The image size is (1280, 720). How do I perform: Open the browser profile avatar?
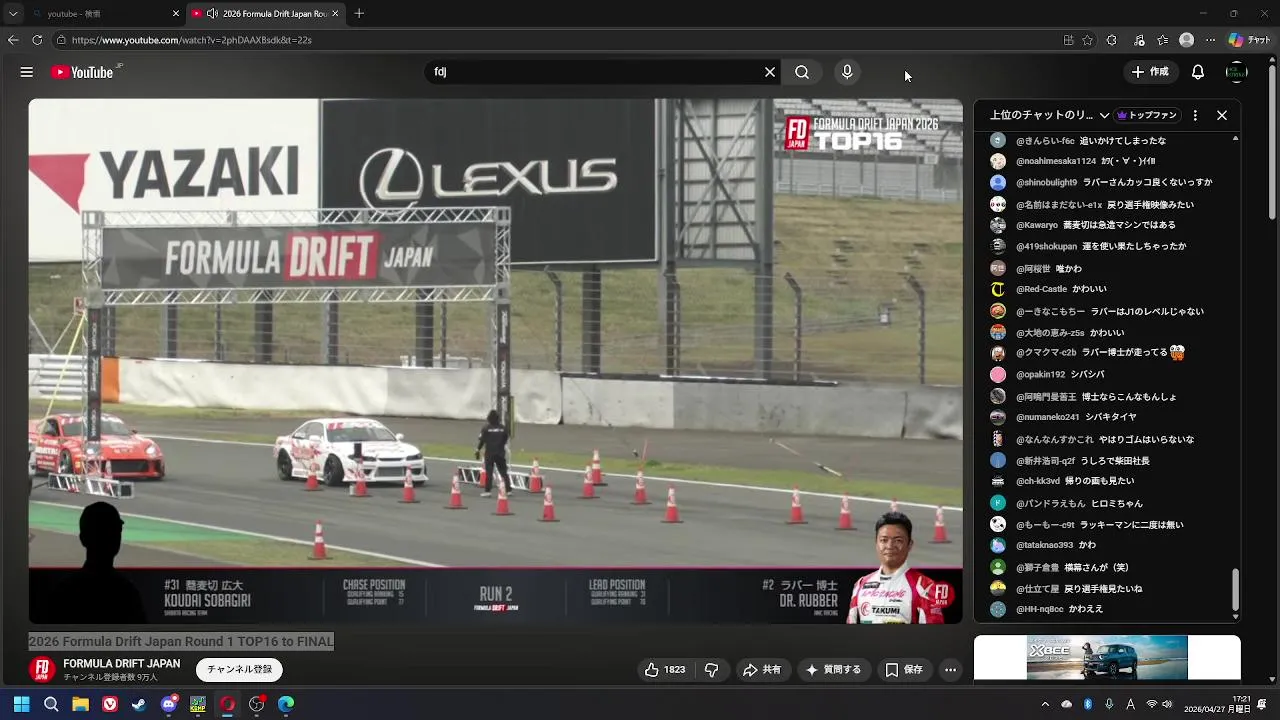[1186, 40]
